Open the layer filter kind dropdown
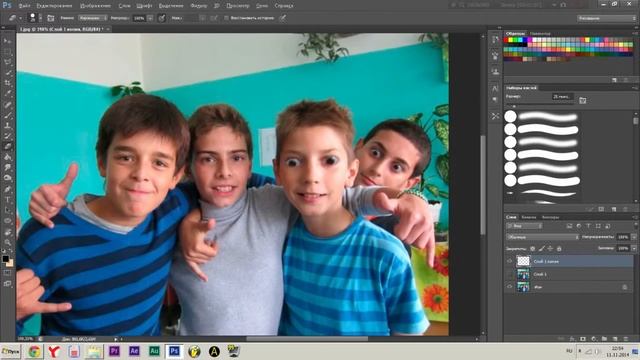This screenshot has height=360, width=640. tap(524, 226)
